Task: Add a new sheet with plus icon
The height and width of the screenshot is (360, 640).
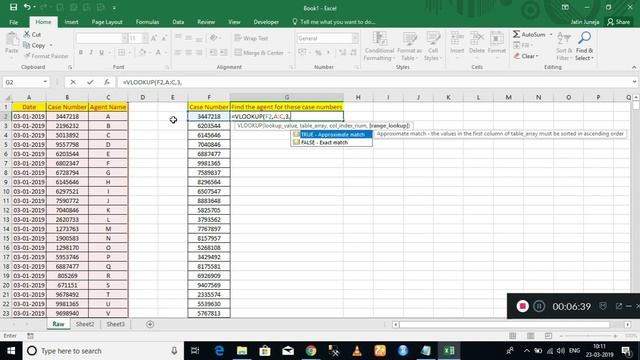Action: point(150,324)
